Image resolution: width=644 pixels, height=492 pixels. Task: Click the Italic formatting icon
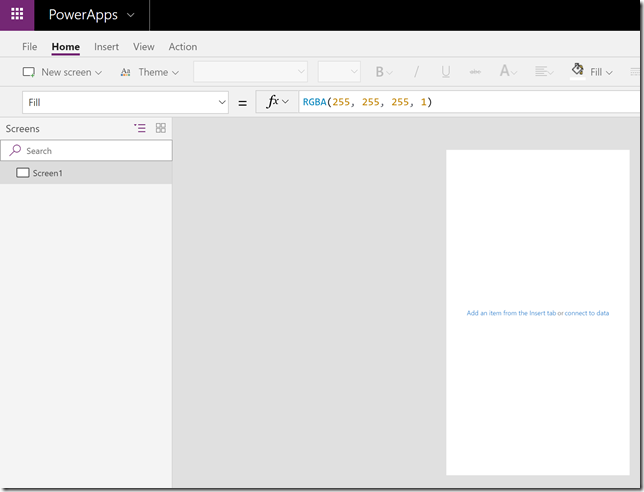coord(416,72)
